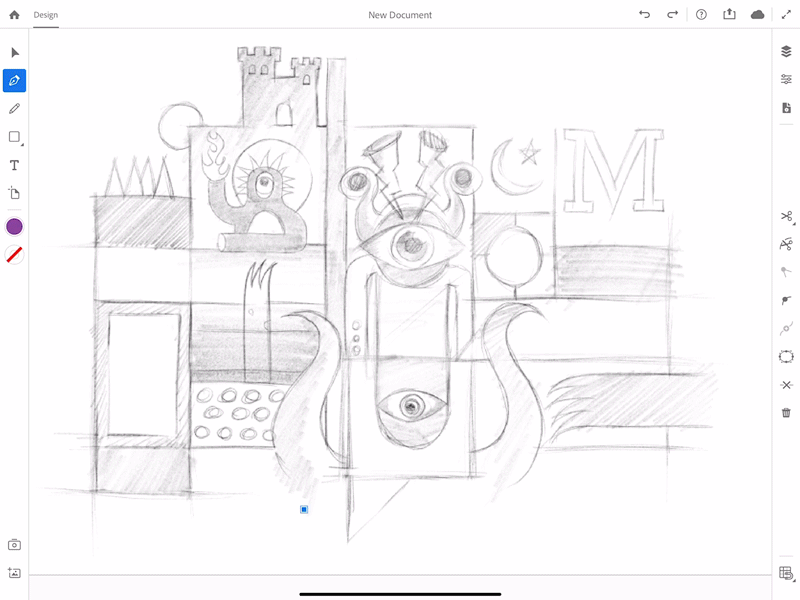Expand the Shape tool options

click(15, 137)
